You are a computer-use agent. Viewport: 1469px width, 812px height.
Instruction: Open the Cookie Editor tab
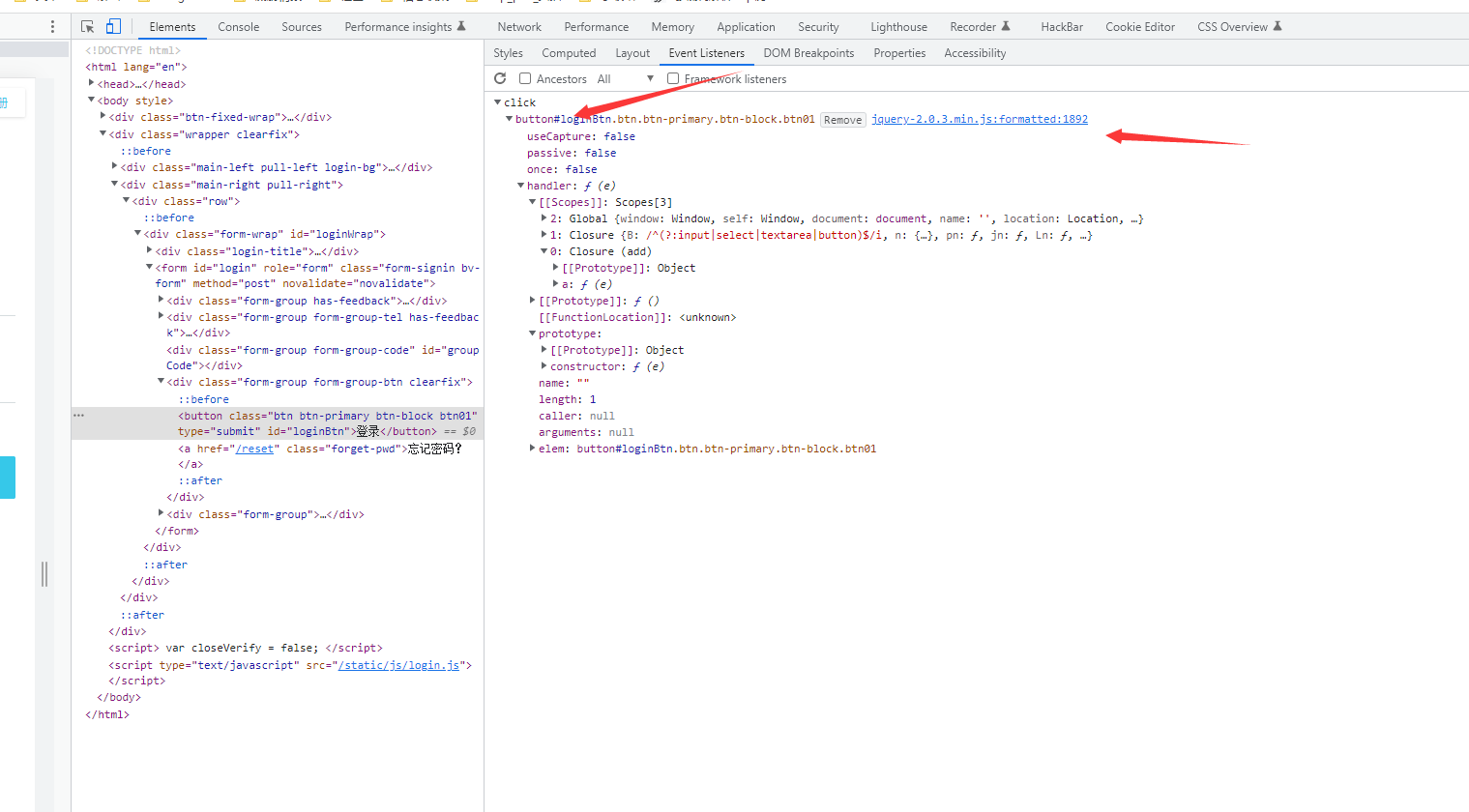(x=1140, y=27)
